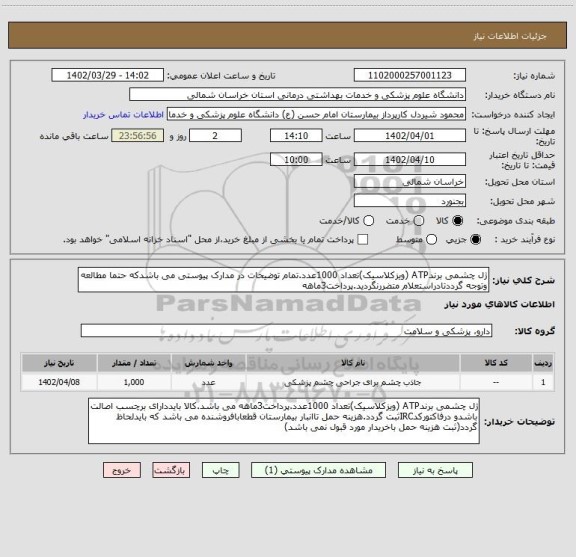Click the کد کالا column header

pyautogui.click(x=496, y=363)
